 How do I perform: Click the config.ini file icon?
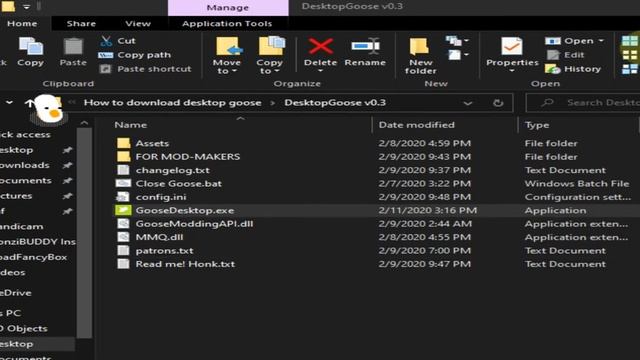point(123,197)
